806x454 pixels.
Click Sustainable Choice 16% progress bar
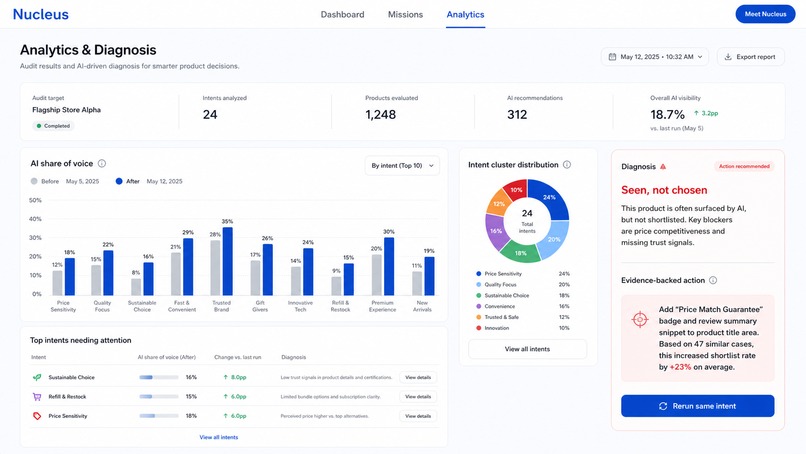(159, 377)
